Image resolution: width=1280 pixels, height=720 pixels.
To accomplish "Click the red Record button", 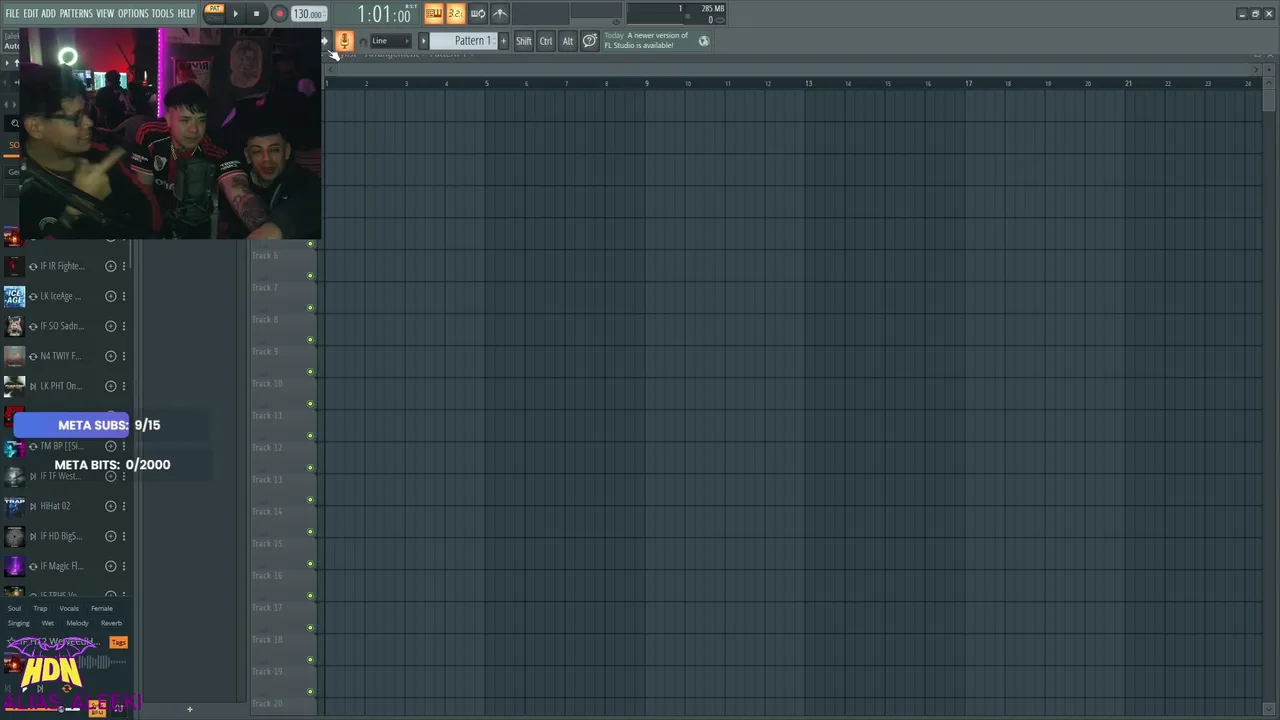I will [279, 14].
